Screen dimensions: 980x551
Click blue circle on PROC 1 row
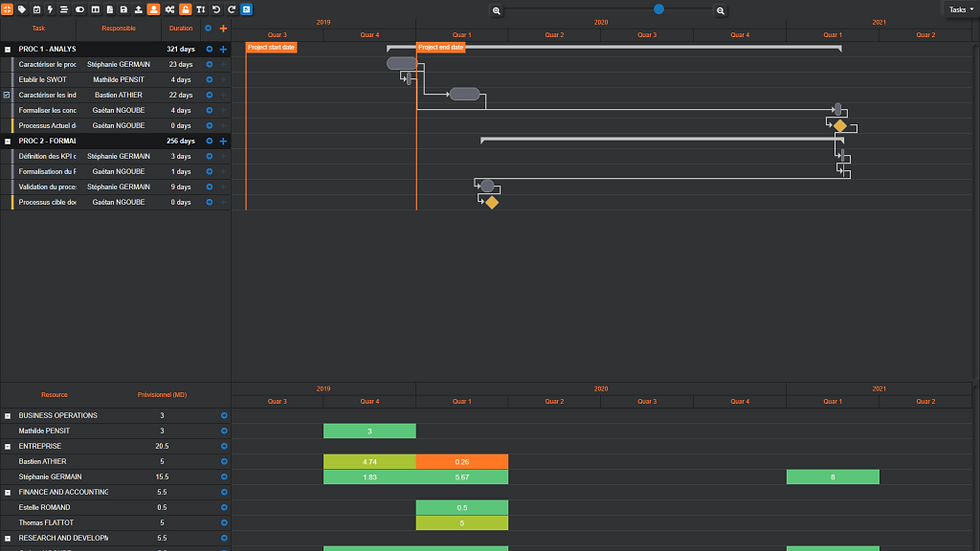(209, 49)
